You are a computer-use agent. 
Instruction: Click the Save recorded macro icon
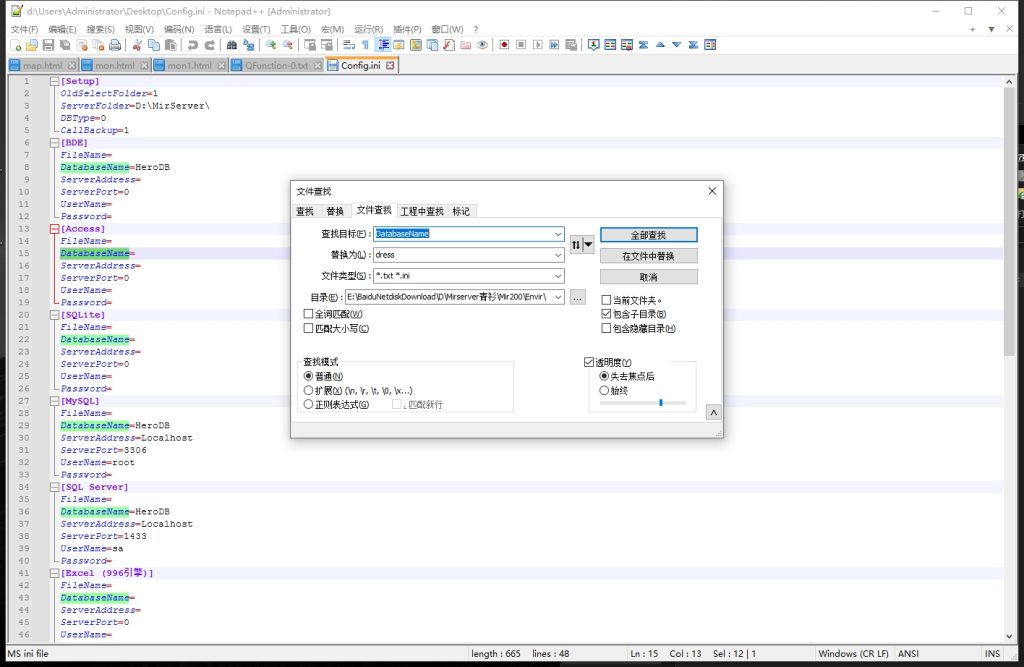click(x=571, y=45)
